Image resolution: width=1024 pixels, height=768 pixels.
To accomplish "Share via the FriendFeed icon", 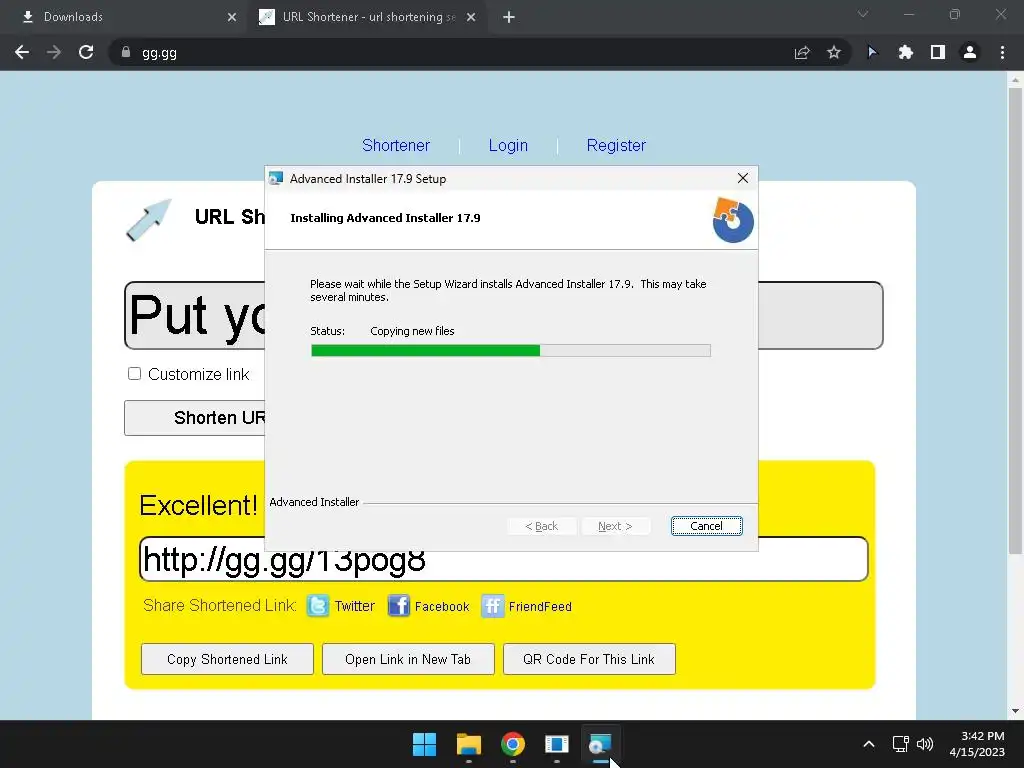I will click(493, 606).
